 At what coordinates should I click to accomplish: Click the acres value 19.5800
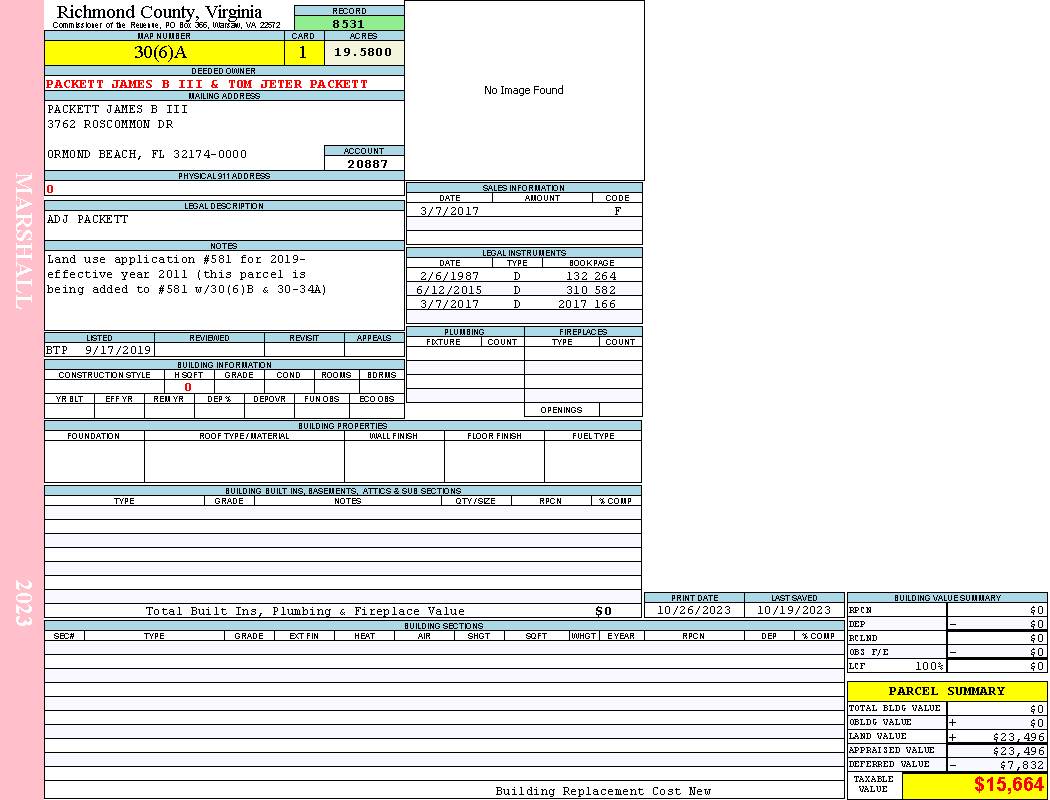pos(364,53)
